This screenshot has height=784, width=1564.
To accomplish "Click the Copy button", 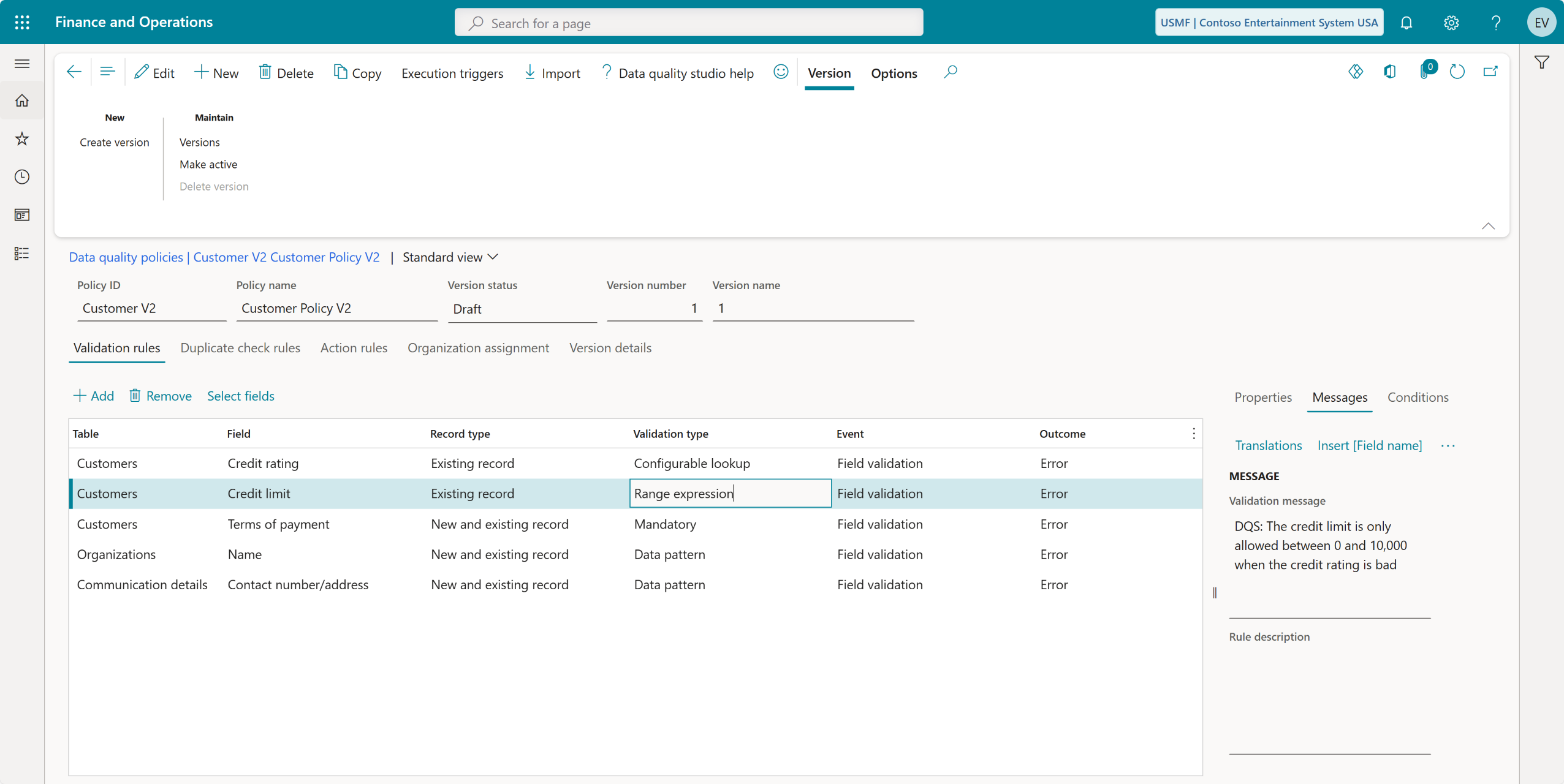I will click(357, 73).
